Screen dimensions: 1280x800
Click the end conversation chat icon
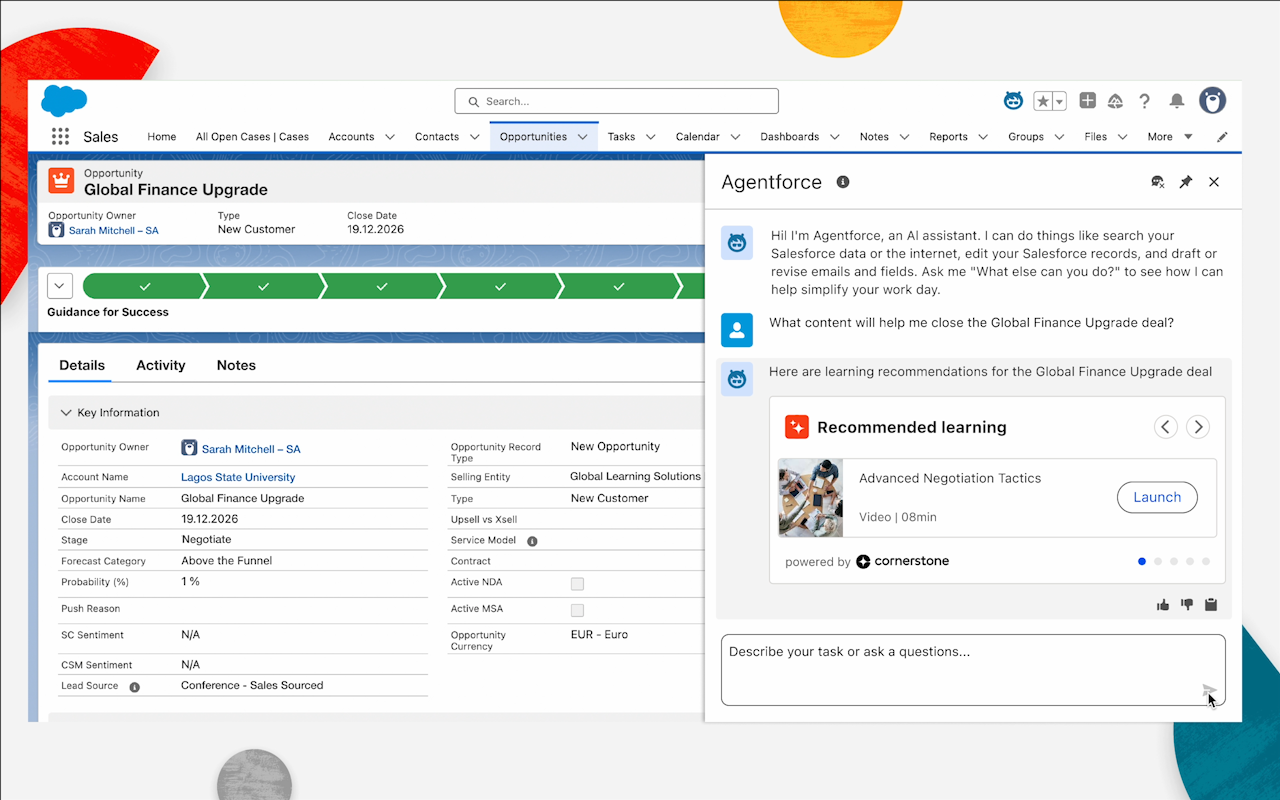[x=1157, y=182]
